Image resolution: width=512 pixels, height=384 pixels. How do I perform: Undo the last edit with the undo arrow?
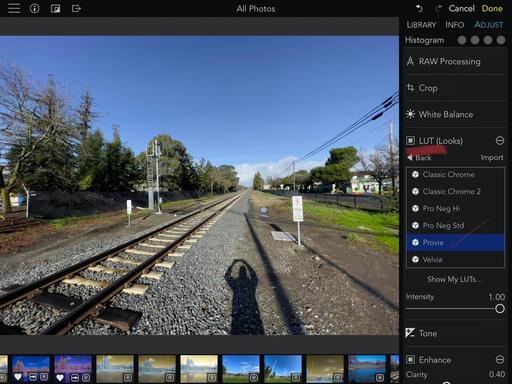click(419, 8)
